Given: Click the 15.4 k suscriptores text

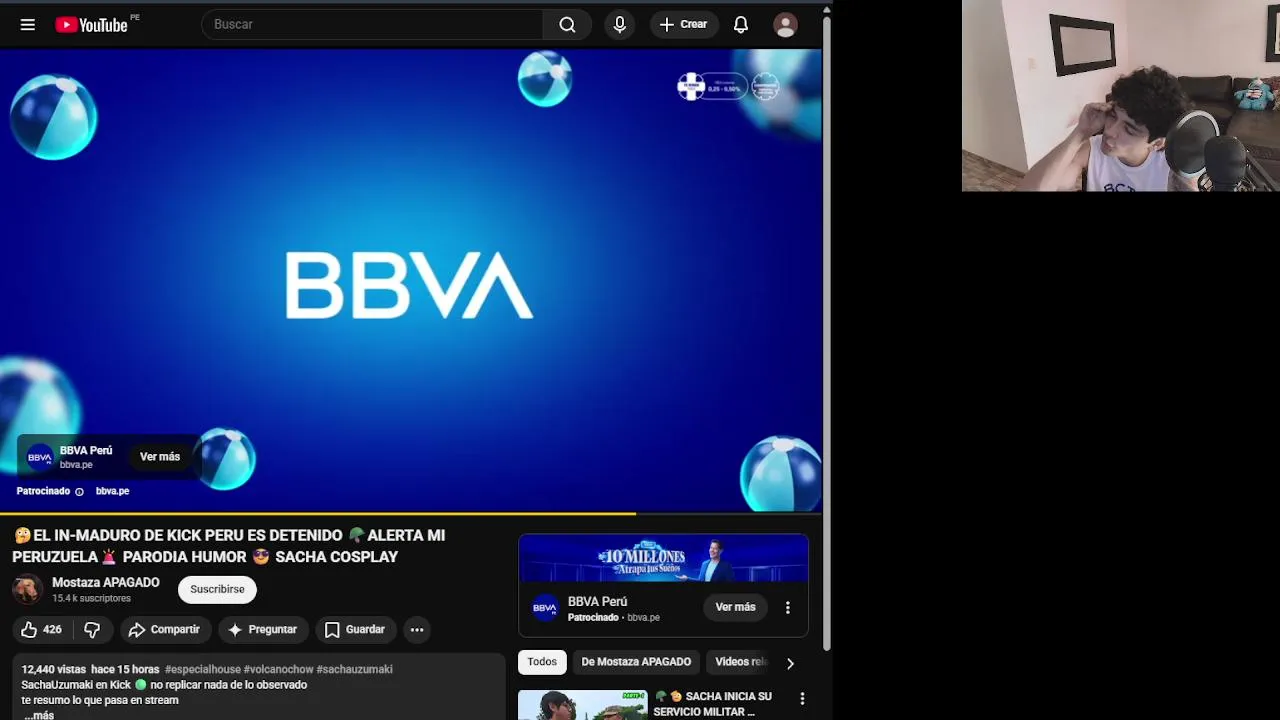Looking at the screenshot, I should pyautogui.click(x=91, y=599).
